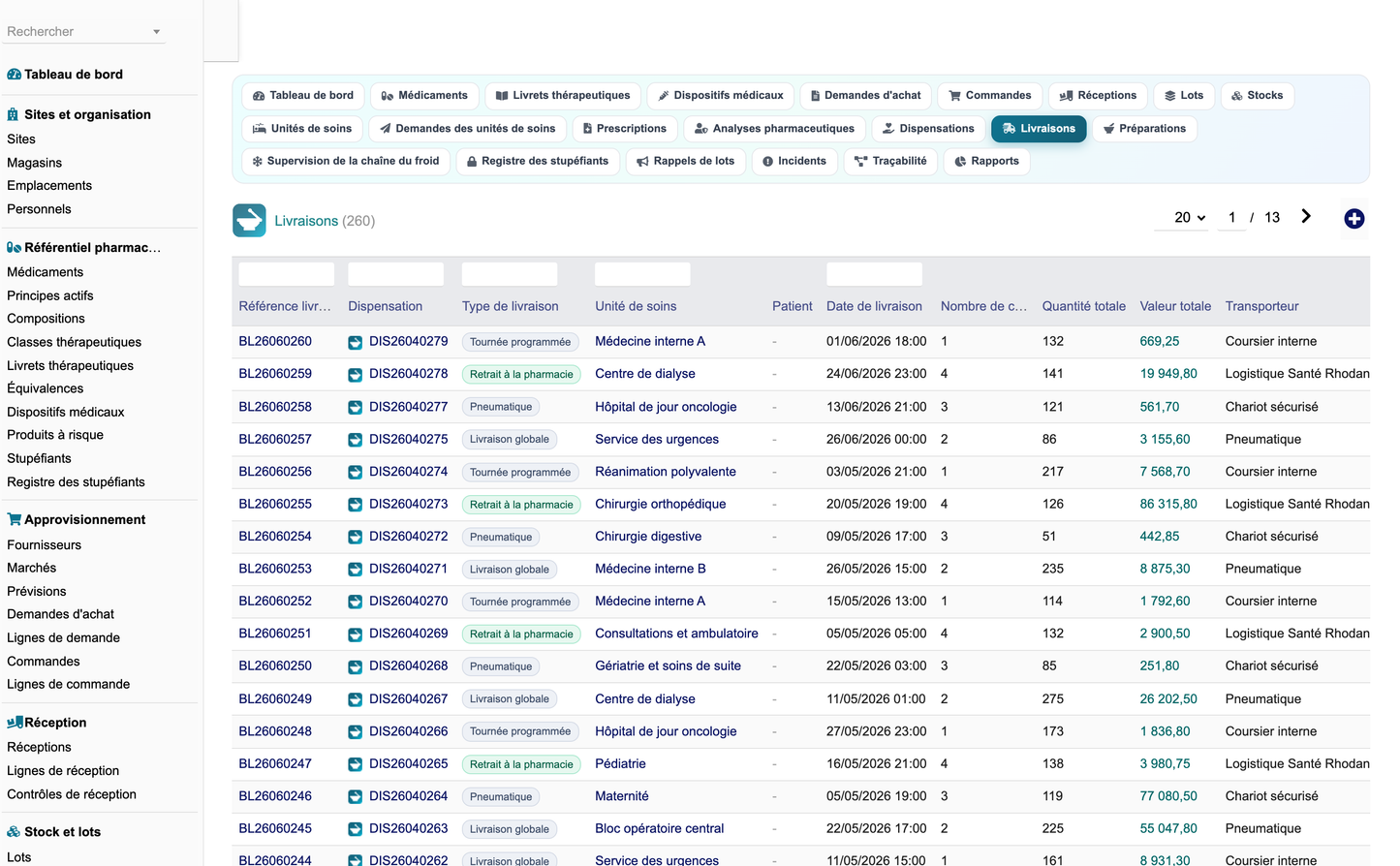Image resolution: width=1400 pixels, height=866 pixels.
Task: Open the rows-per-page selector showing 20
Action: pos(1190,218)
